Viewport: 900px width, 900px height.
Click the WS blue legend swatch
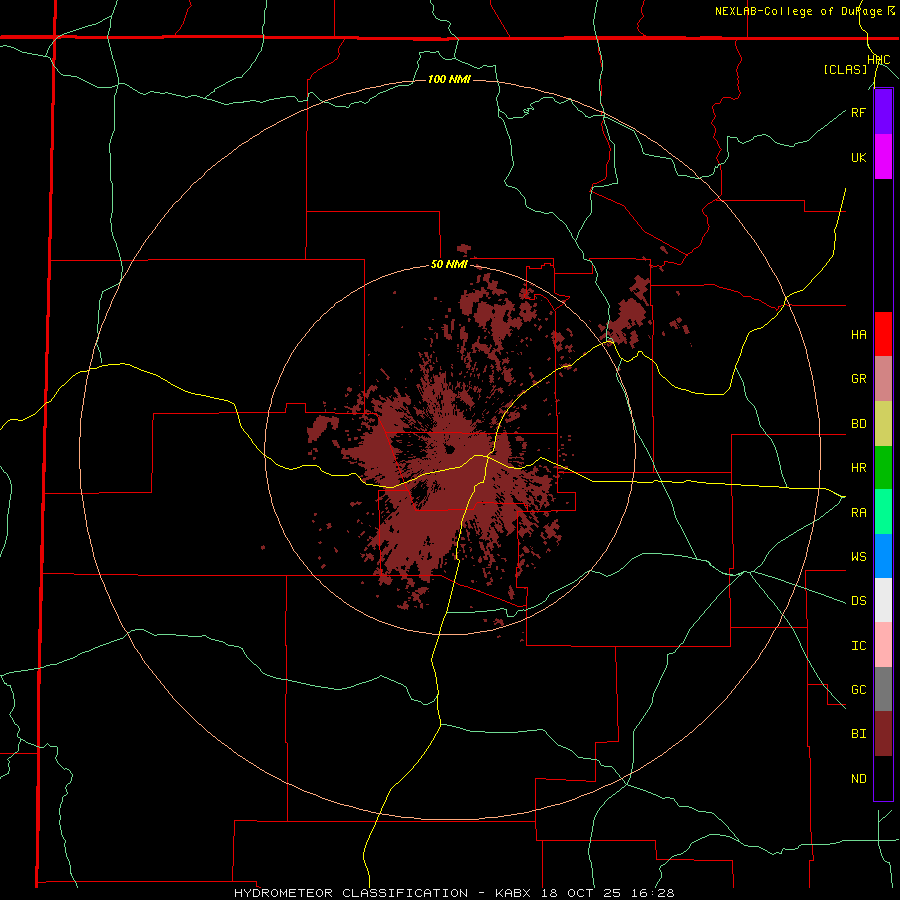click(883, 556)
